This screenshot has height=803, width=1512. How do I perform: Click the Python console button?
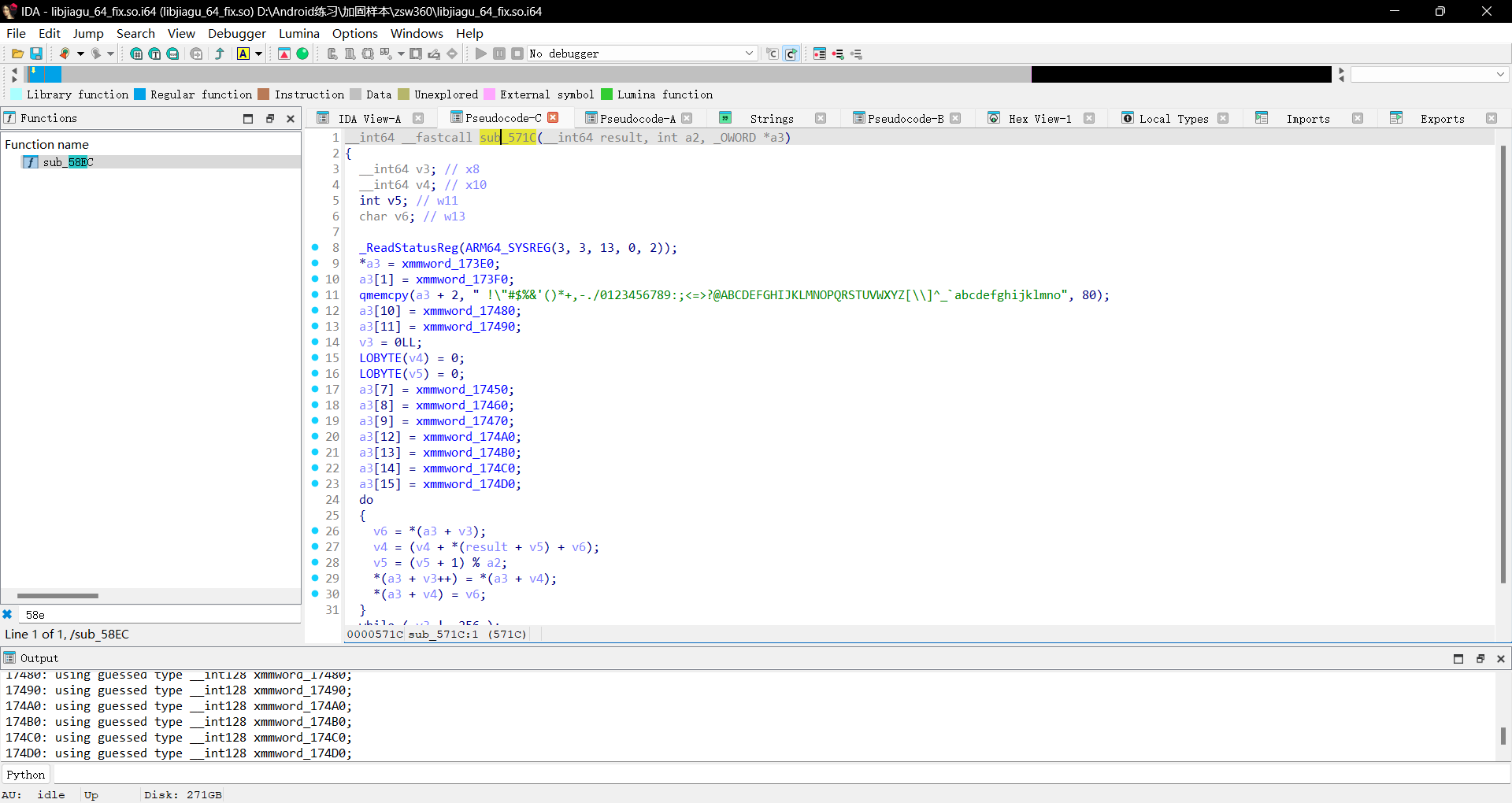pos(26,775)
